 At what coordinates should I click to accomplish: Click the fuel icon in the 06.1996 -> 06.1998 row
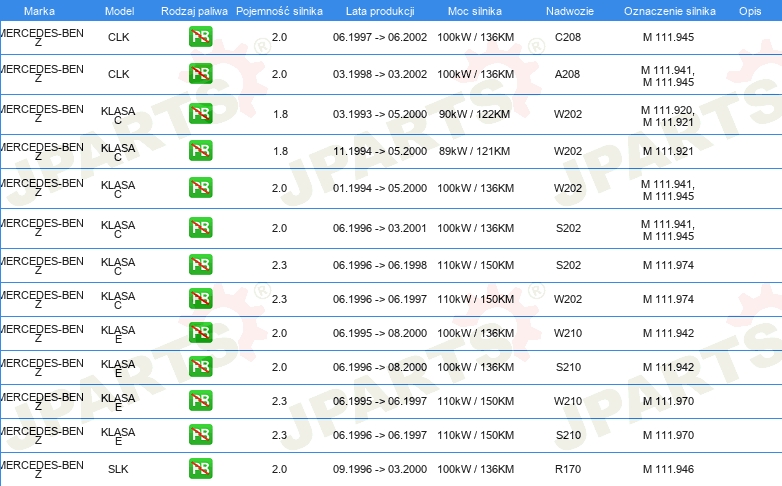pyautogui.click(x=200, y=264)
